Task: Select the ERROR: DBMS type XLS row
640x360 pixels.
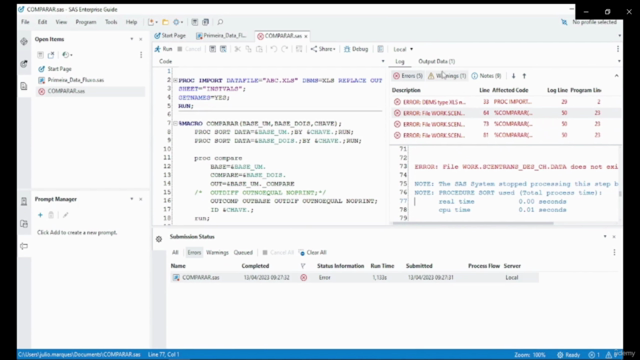Action: (x=506, y=102)
